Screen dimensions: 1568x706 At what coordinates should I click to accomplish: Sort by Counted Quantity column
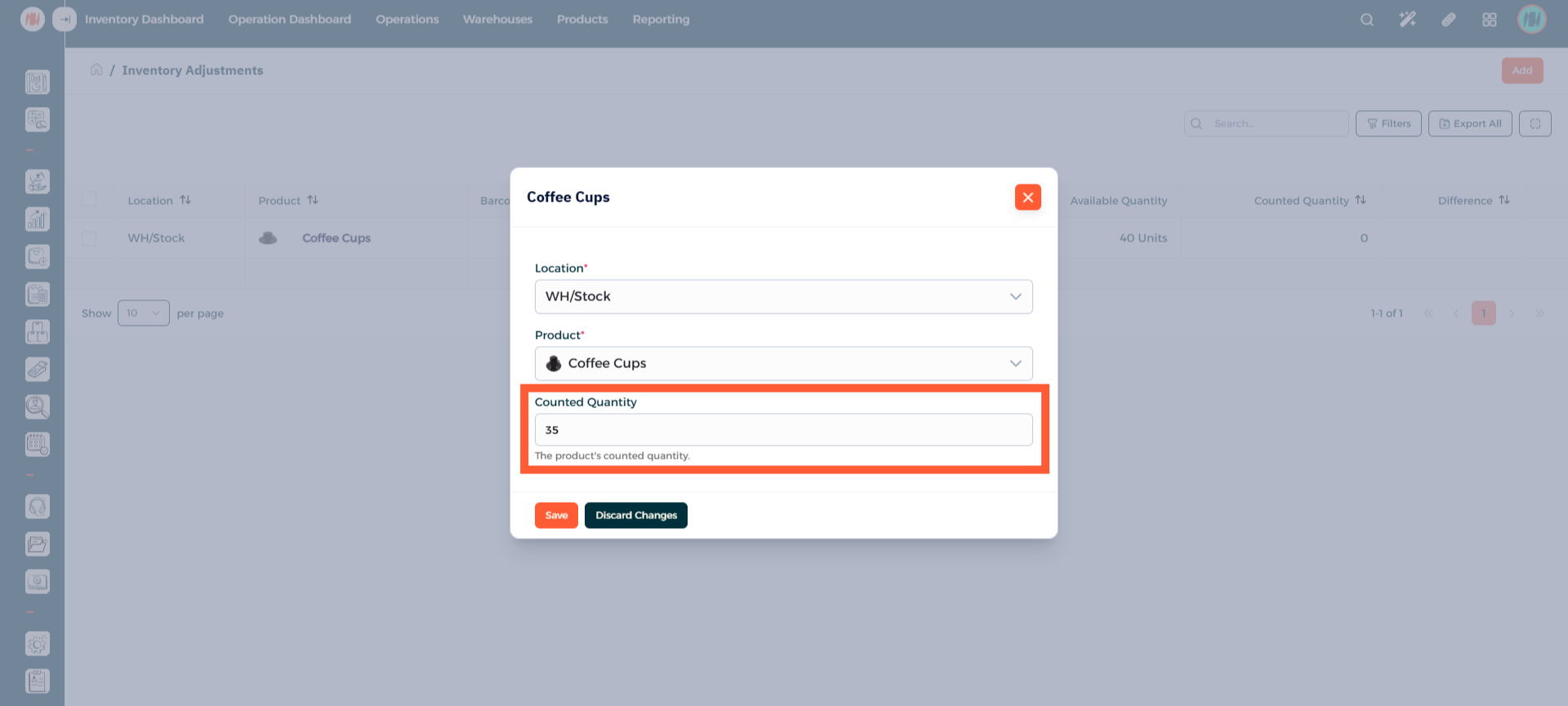1360,201
